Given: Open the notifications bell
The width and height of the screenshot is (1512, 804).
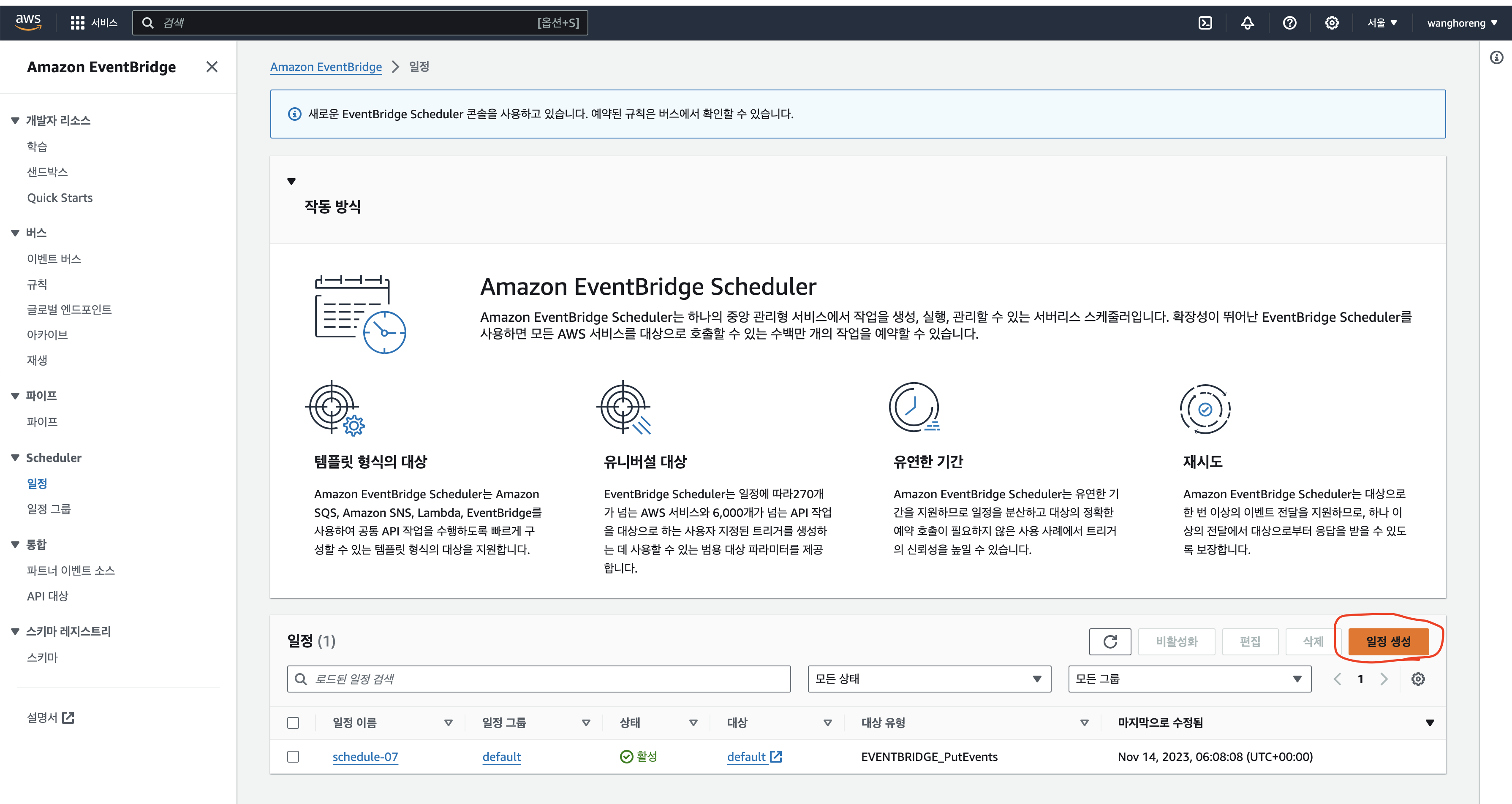Looking at the screenshot, I should (x=1247, y=23).
